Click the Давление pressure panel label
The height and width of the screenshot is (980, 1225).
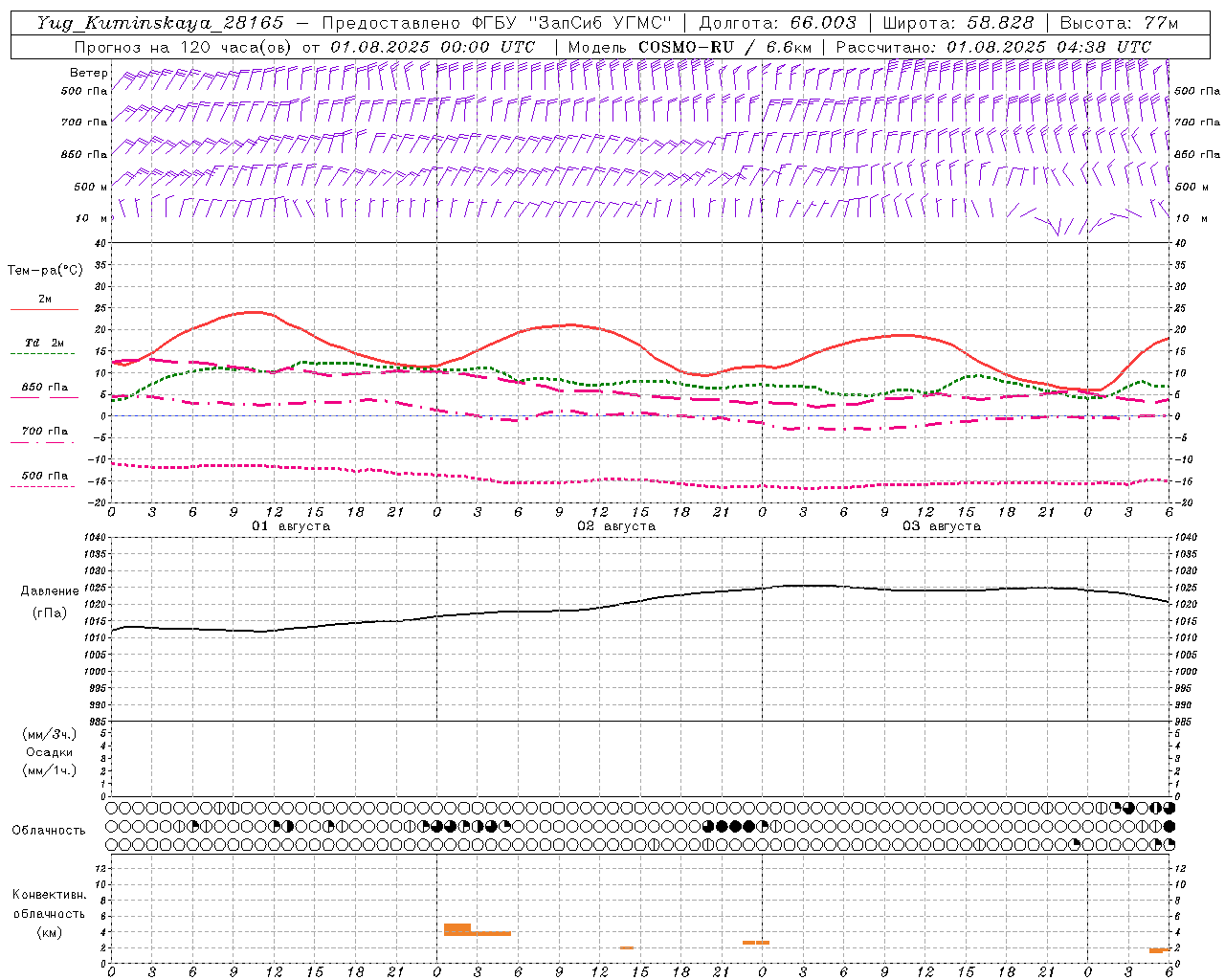point(50,591)
